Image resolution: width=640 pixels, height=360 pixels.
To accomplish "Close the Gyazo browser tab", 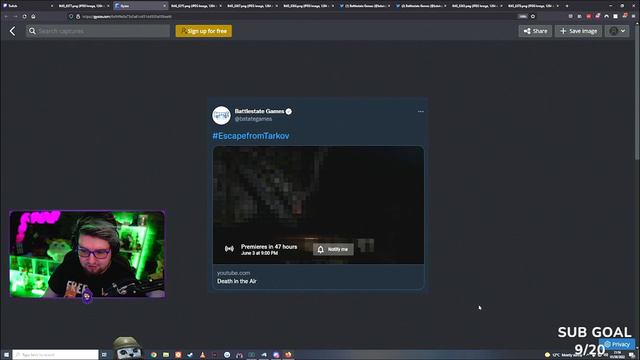I will (x=164, y=6).
